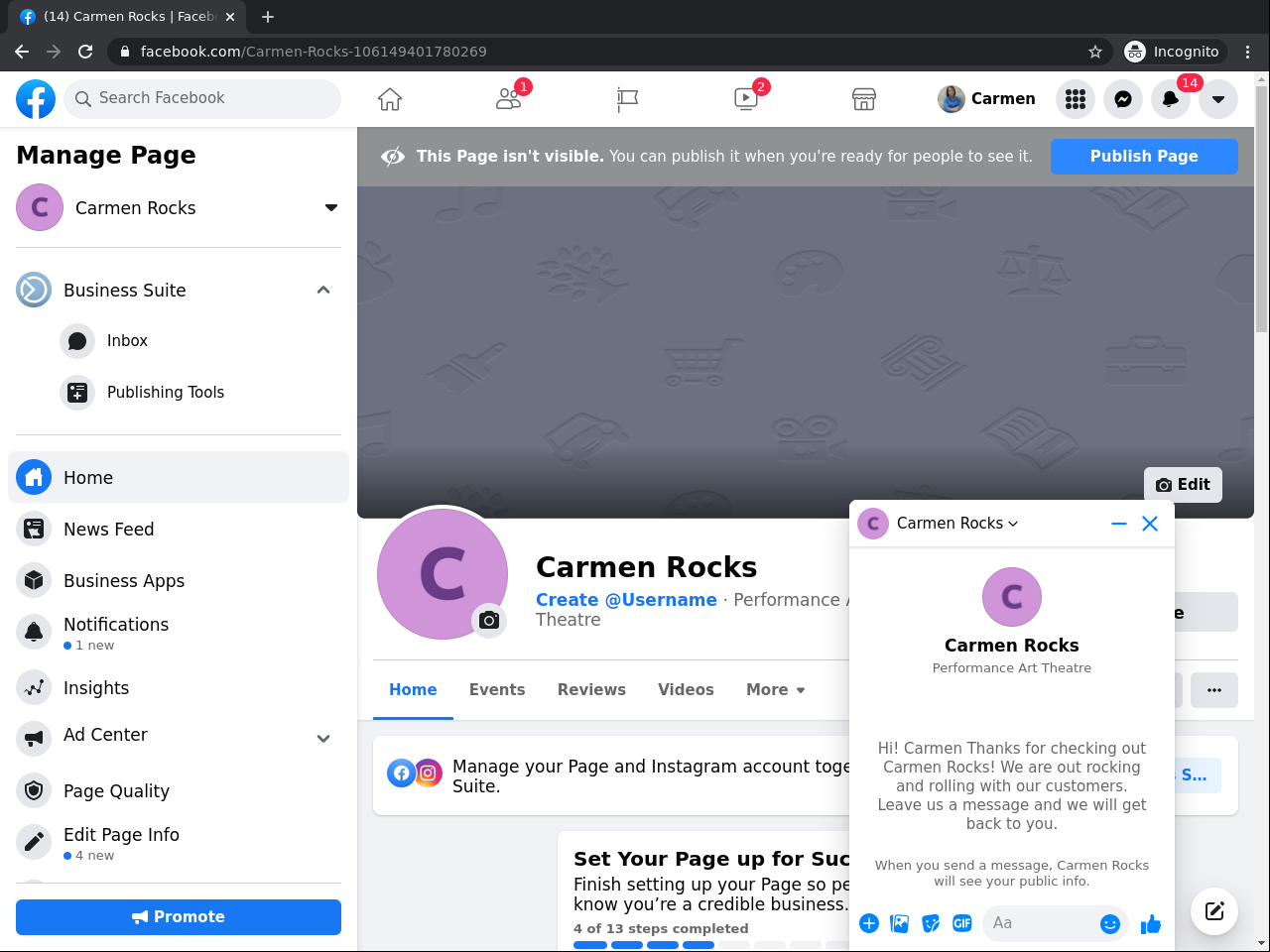
Task: Open the Chrome three-dot menu
Action: click(x=1248, y=52)
